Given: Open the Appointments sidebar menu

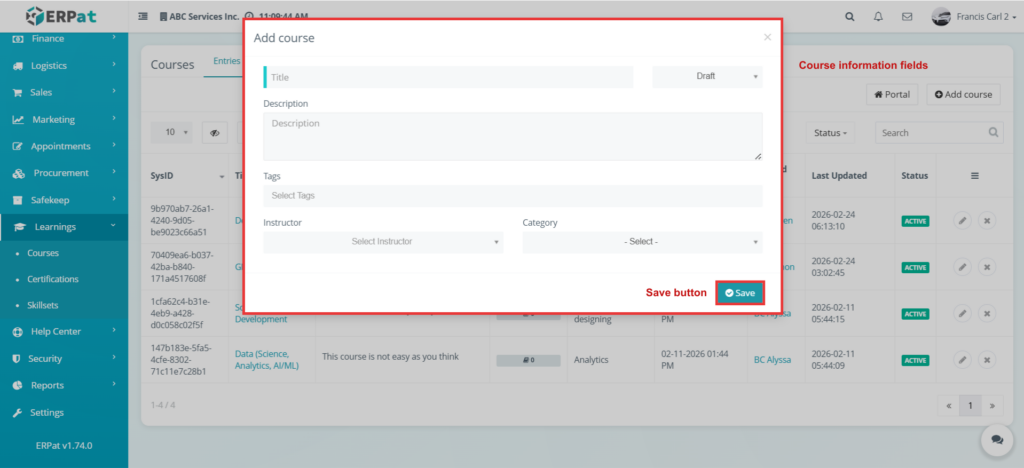Looking at the screenshot, I should (x=64, y=146).
